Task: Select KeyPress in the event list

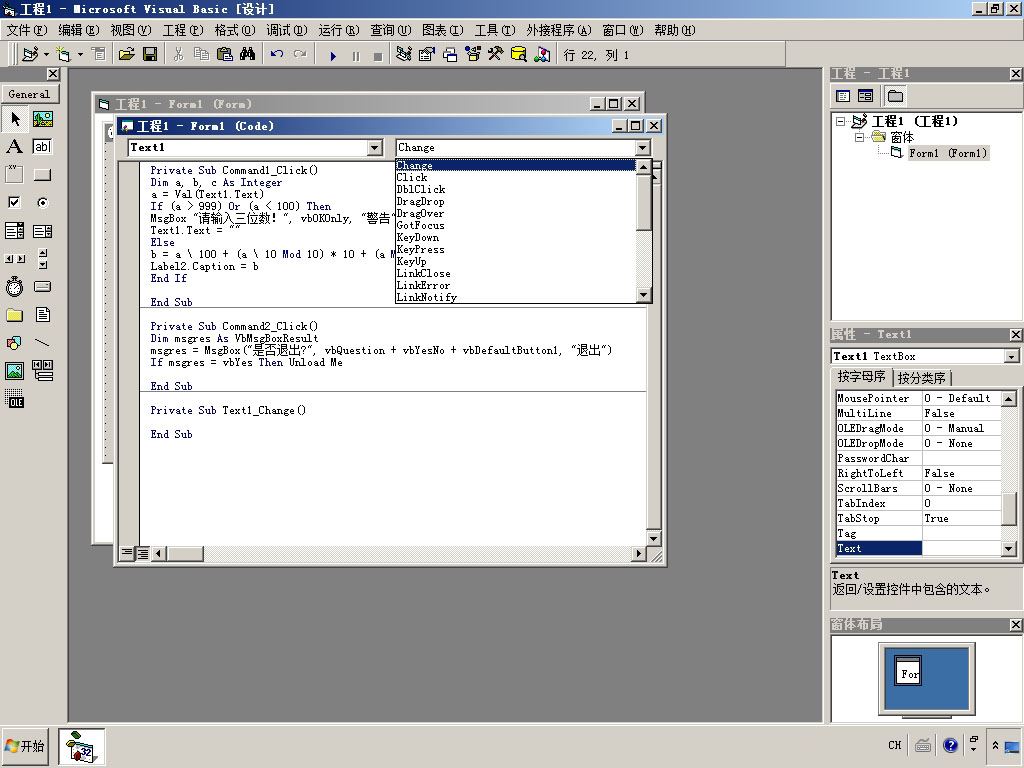Action: 420,249
